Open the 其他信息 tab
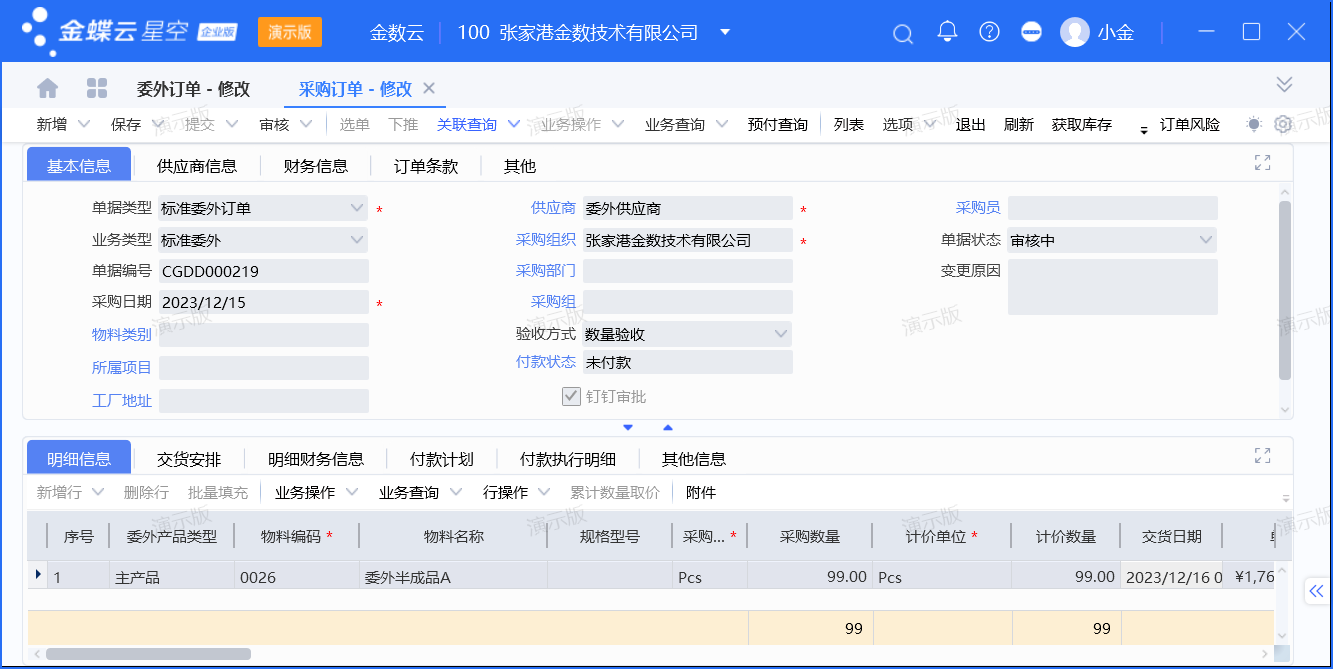Screen dimensions: 1333x669 tap(694, 459)
